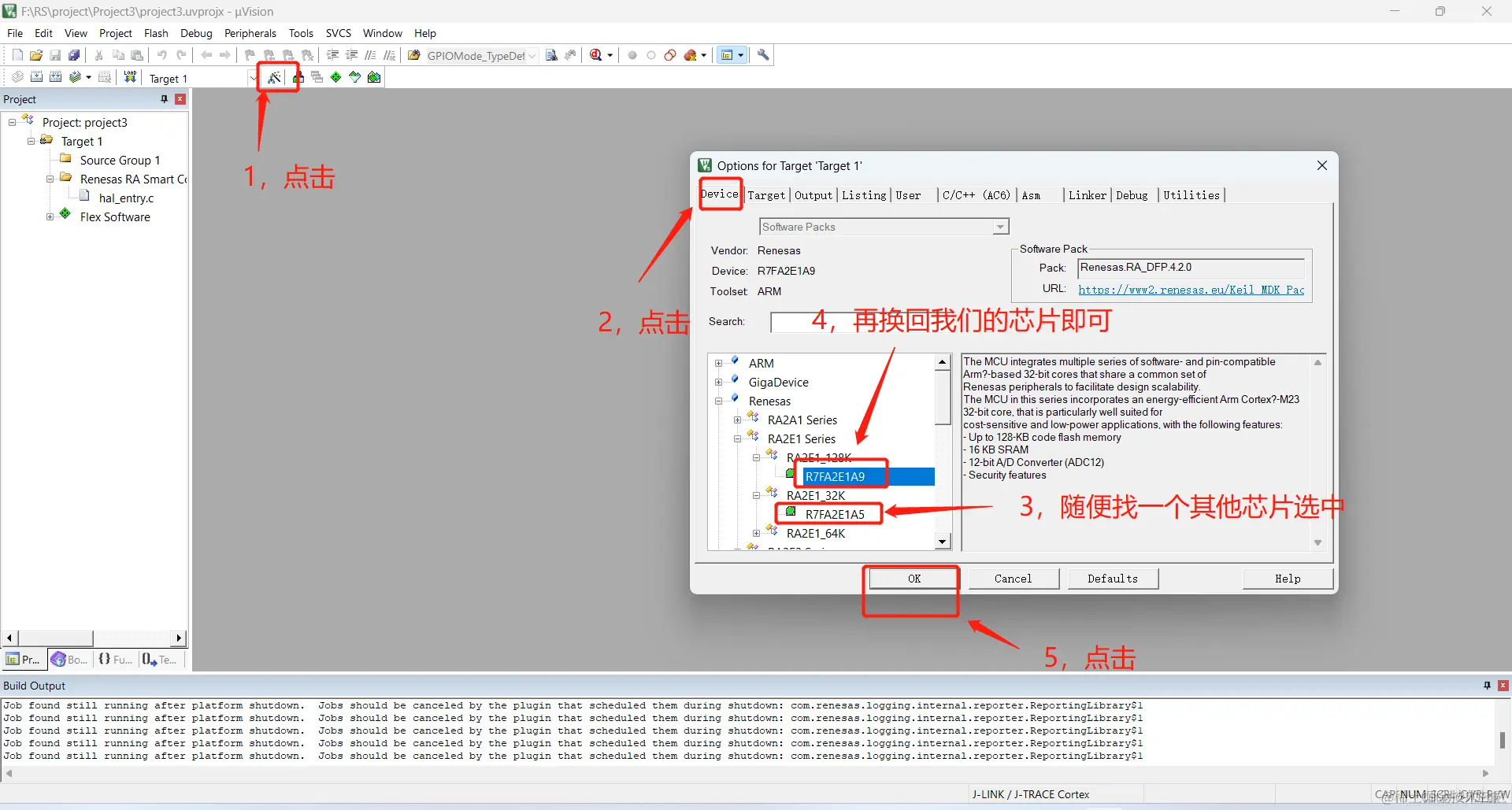Switch to the Debug tab in dialog
The height and width of the screenshot is (810, 1512).
1132,195
